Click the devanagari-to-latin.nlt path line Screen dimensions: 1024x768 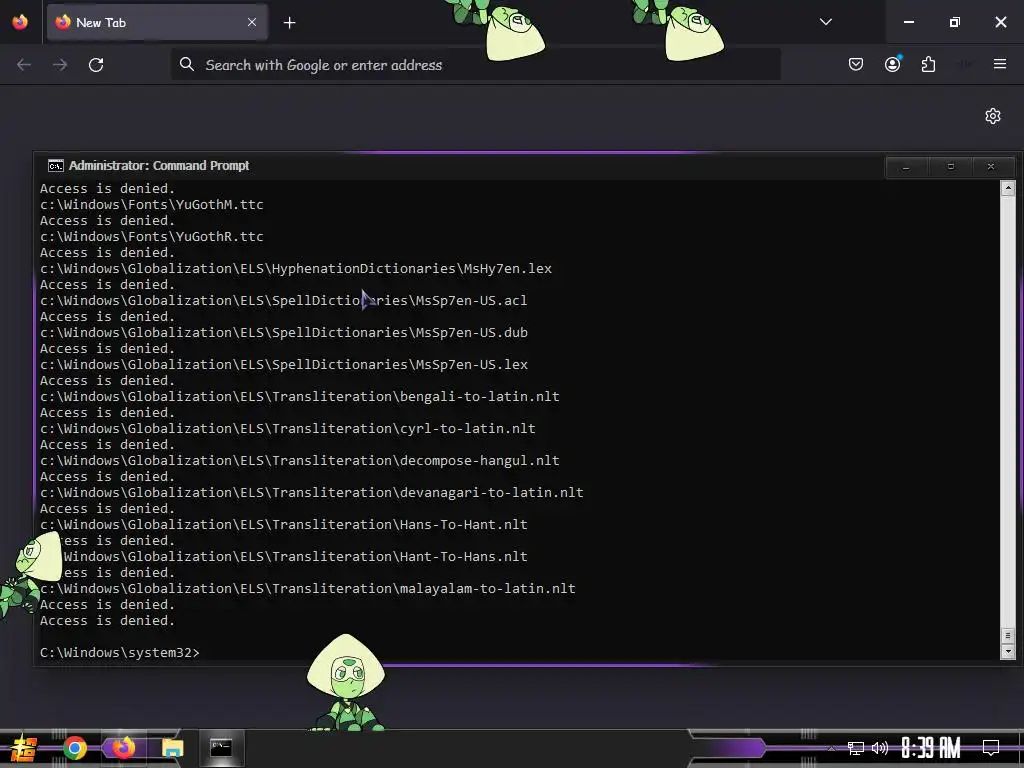(312, 492)
